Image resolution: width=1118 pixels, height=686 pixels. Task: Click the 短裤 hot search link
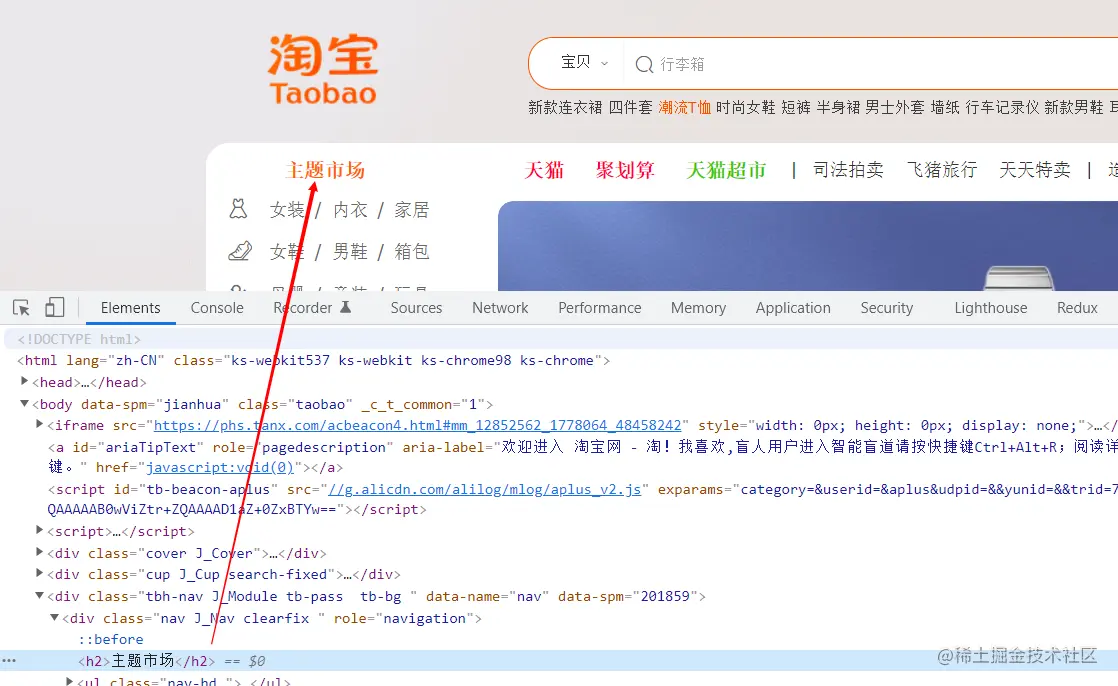click(796, 107)
